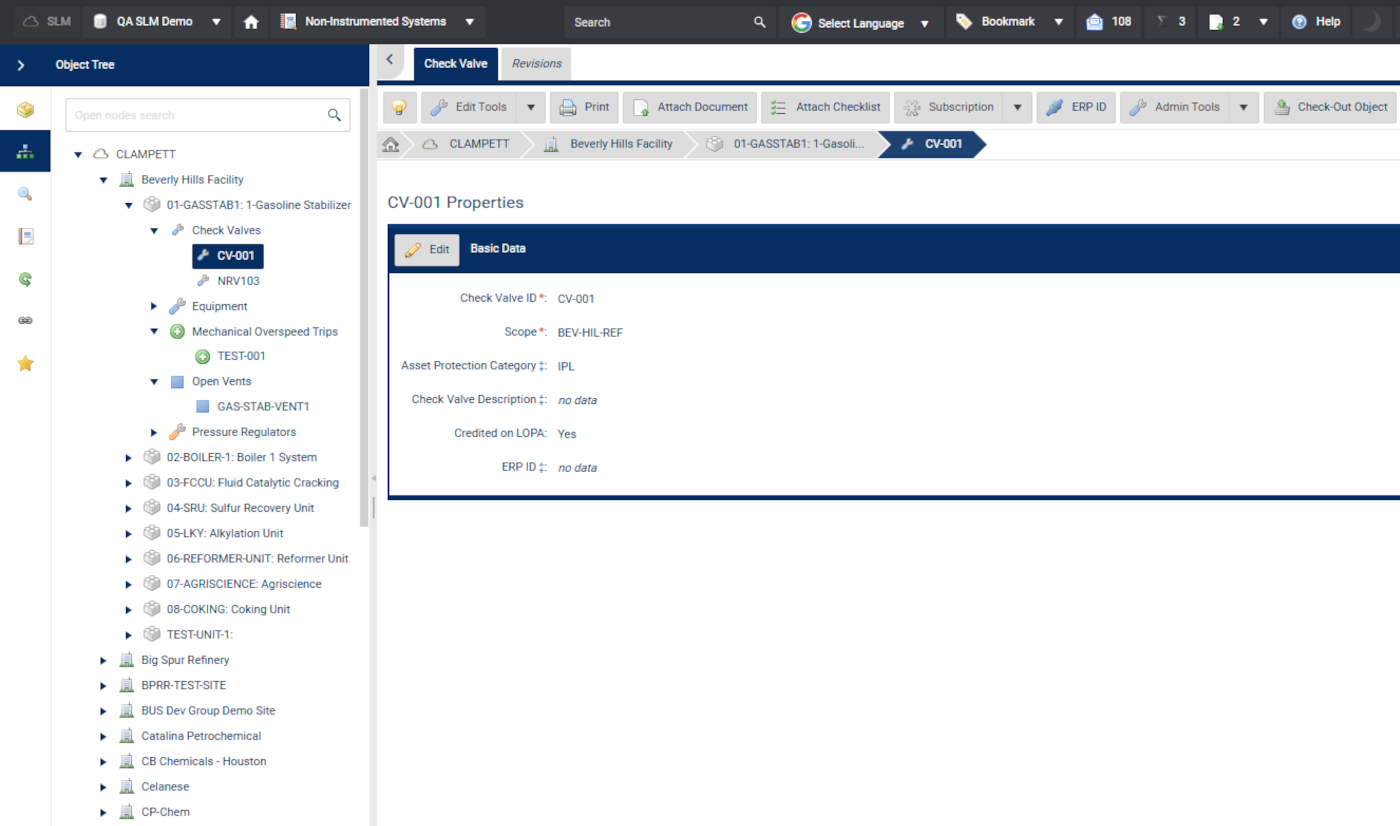Click the lightbulb hint icon in toolbar
This screenshot has width=1400, height=826.
pyautogui.click(x=399, y=107)
